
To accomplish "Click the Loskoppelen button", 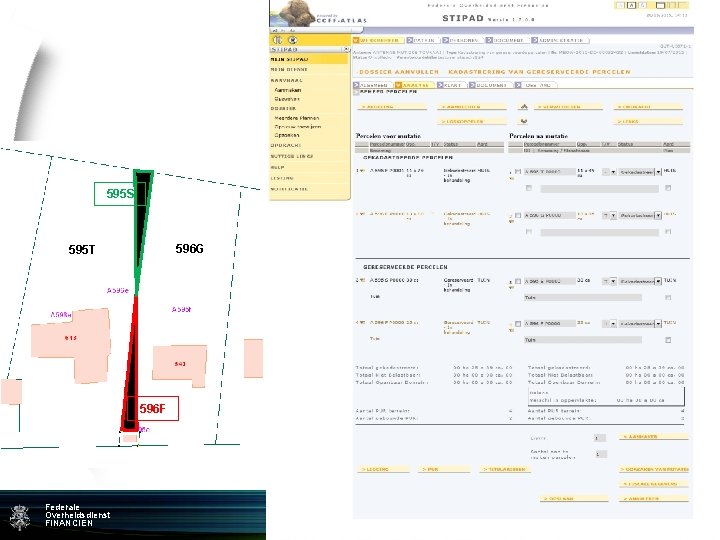I will [x=472, y=121].
